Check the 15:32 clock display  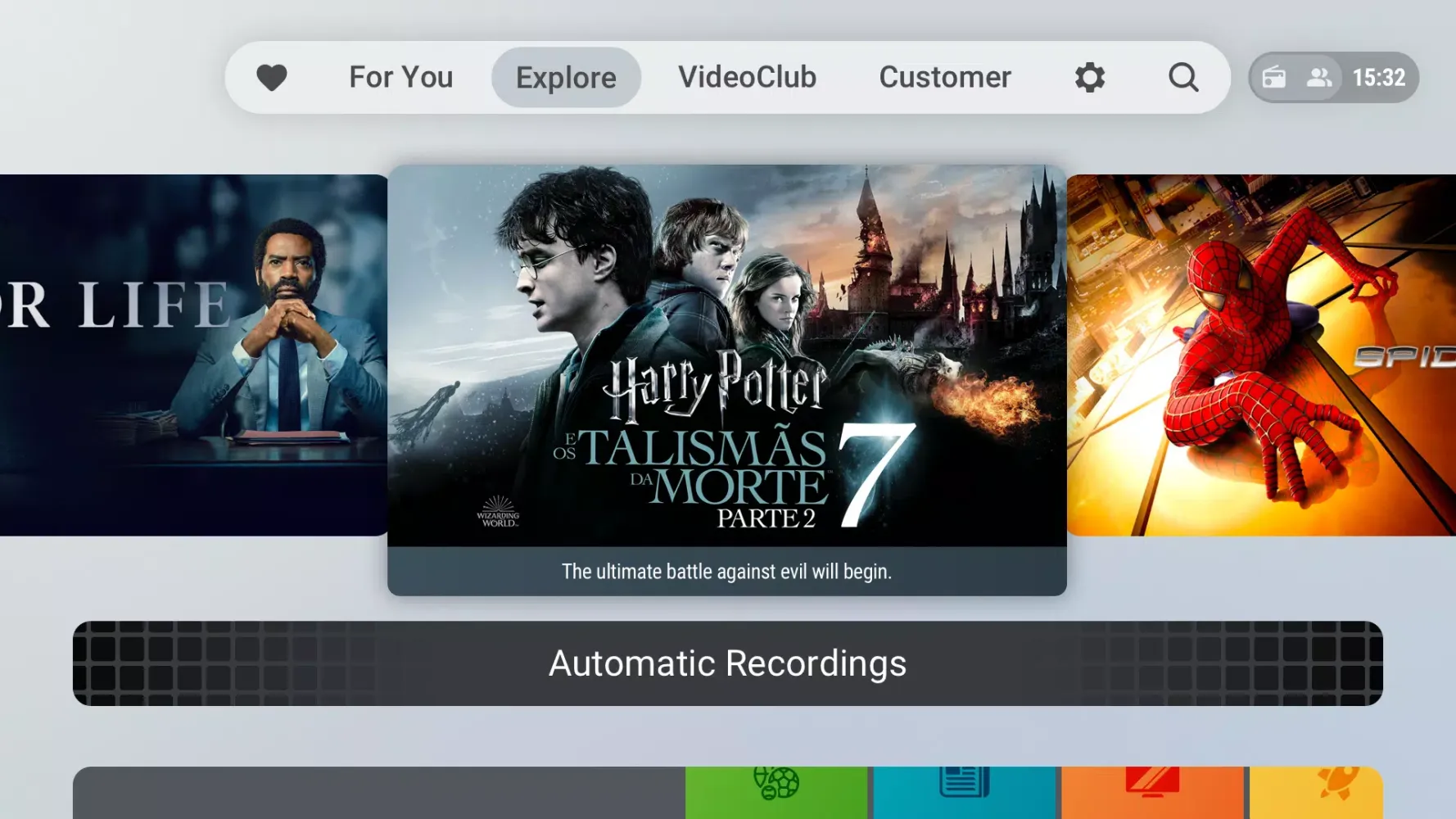tap(1378, 78)
